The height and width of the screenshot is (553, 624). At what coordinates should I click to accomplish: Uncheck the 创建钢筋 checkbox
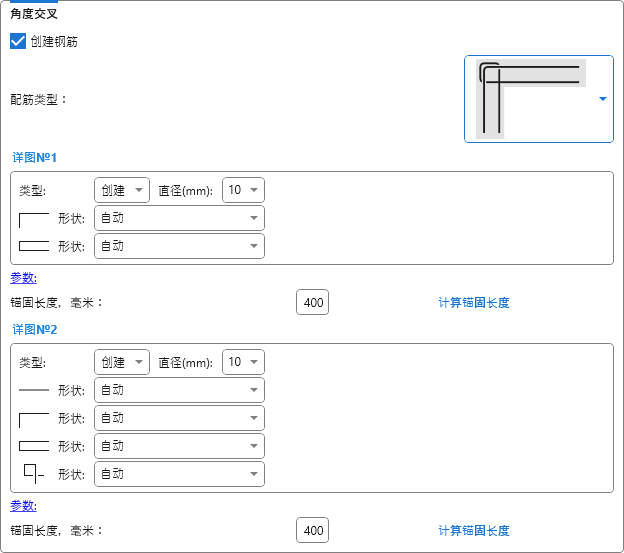18,42
